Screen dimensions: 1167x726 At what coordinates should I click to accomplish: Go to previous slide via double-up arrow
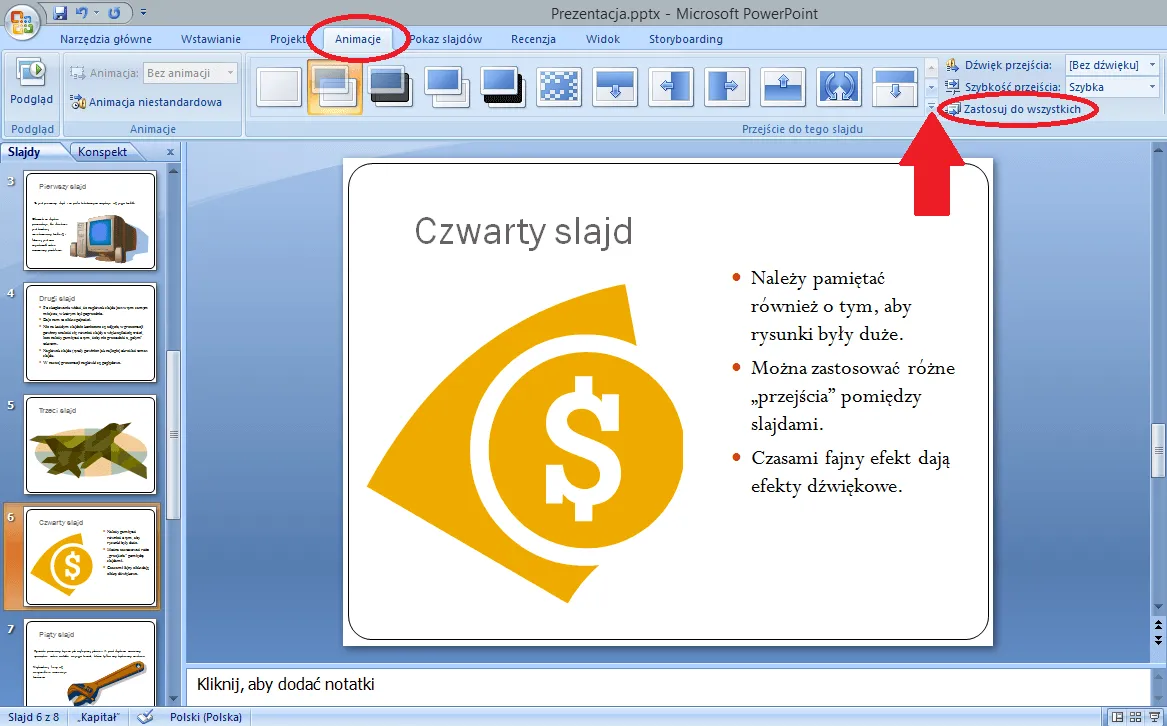(1158, 627)
